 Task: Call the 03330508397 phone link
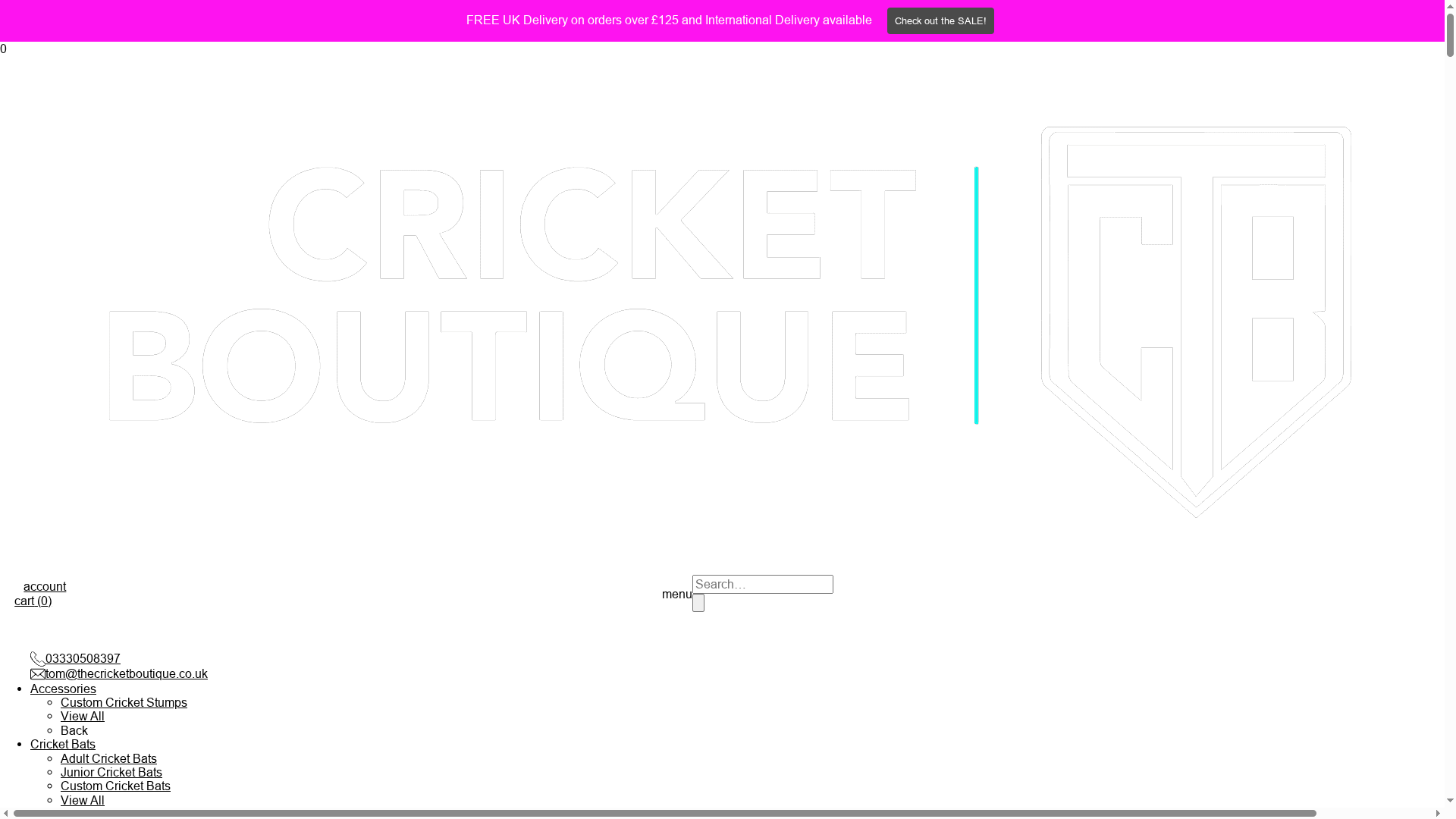(x=83, y=658)
